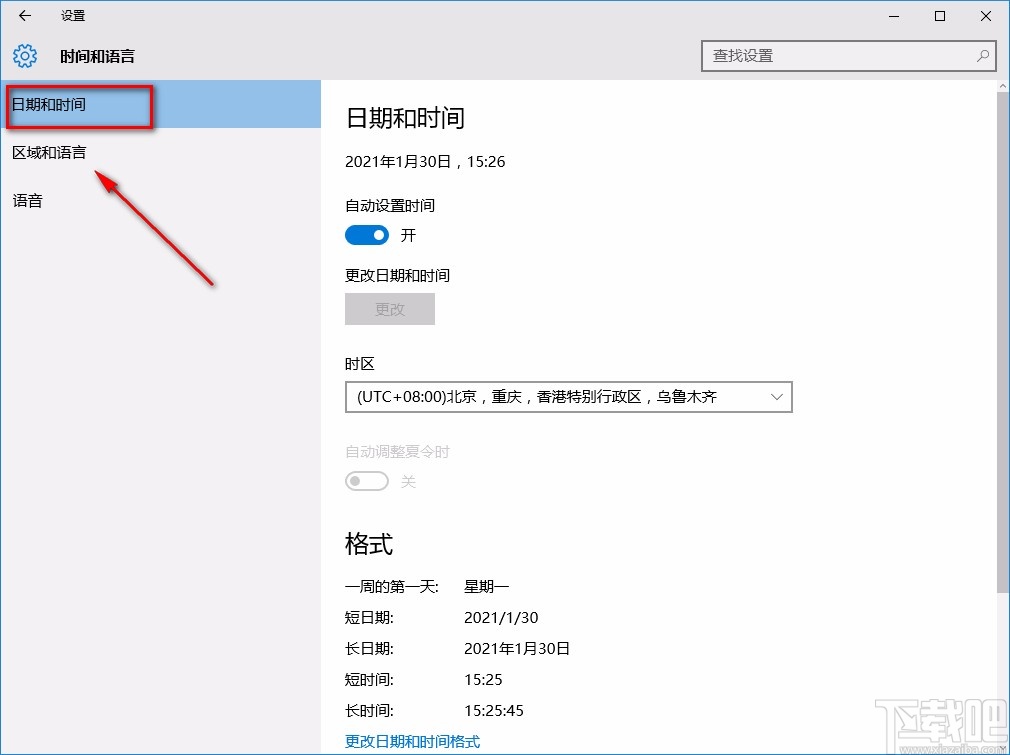Click the back arrow in the title bar
The image size is (1010, 755).
(24, 15)
